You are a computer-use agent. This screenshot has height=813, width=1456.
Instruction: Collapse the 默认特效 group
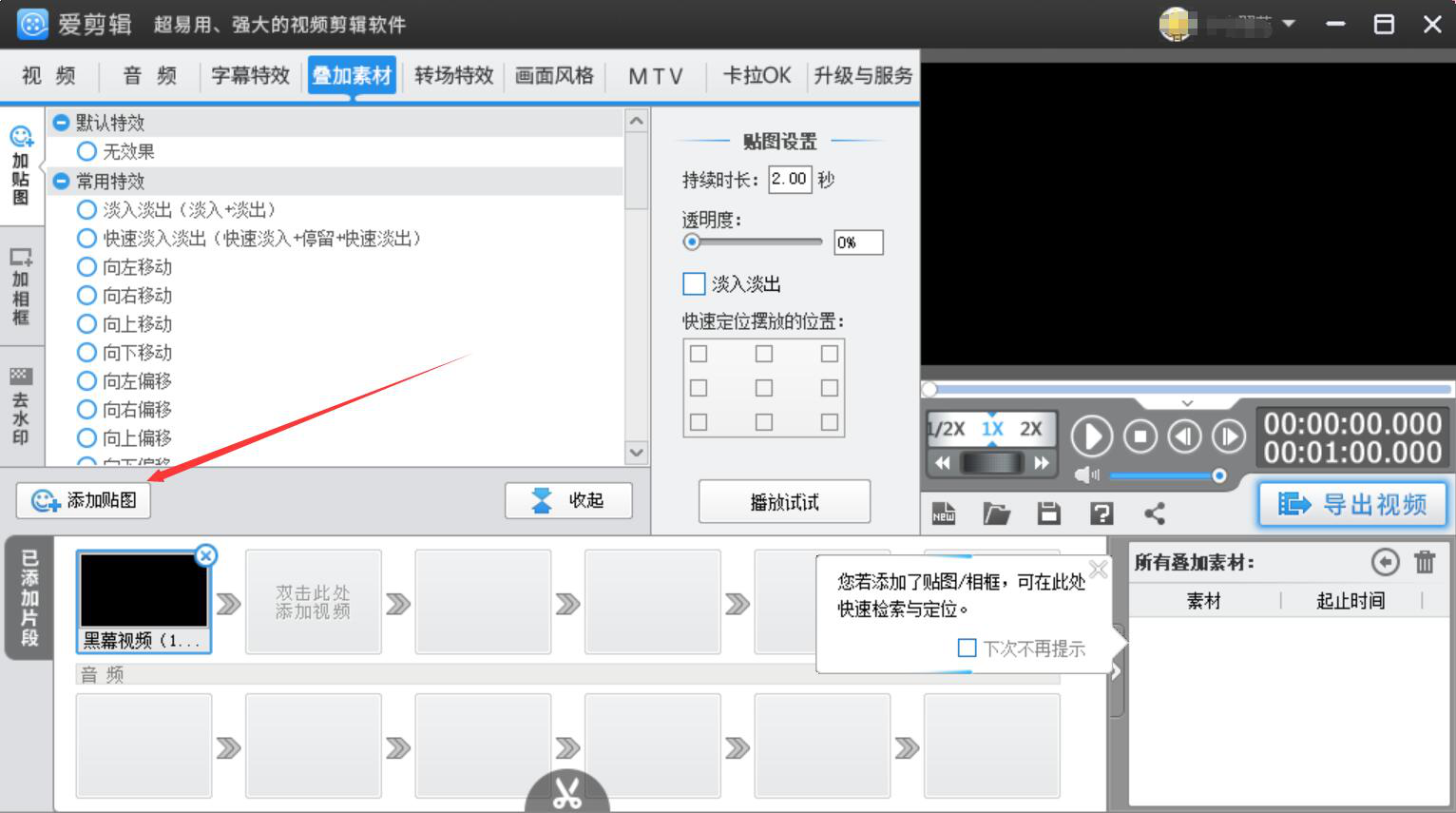click(x=61, y=123)
